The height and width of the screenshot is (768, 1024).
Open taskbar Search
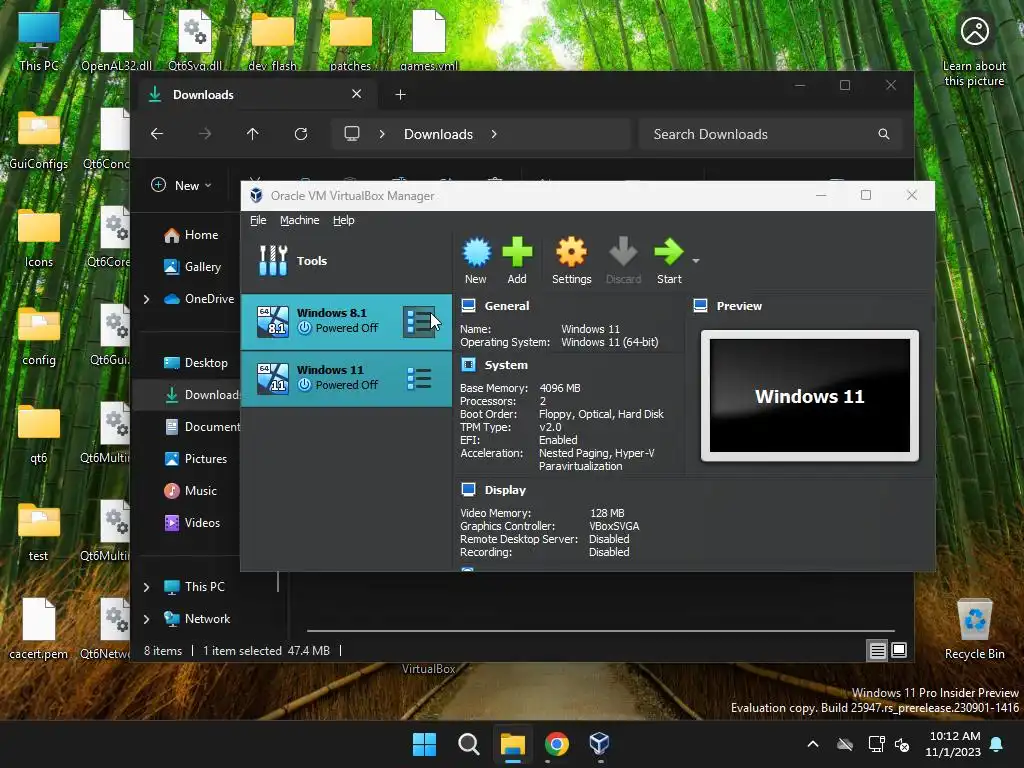pyautogui.click(x=468, y=744)
